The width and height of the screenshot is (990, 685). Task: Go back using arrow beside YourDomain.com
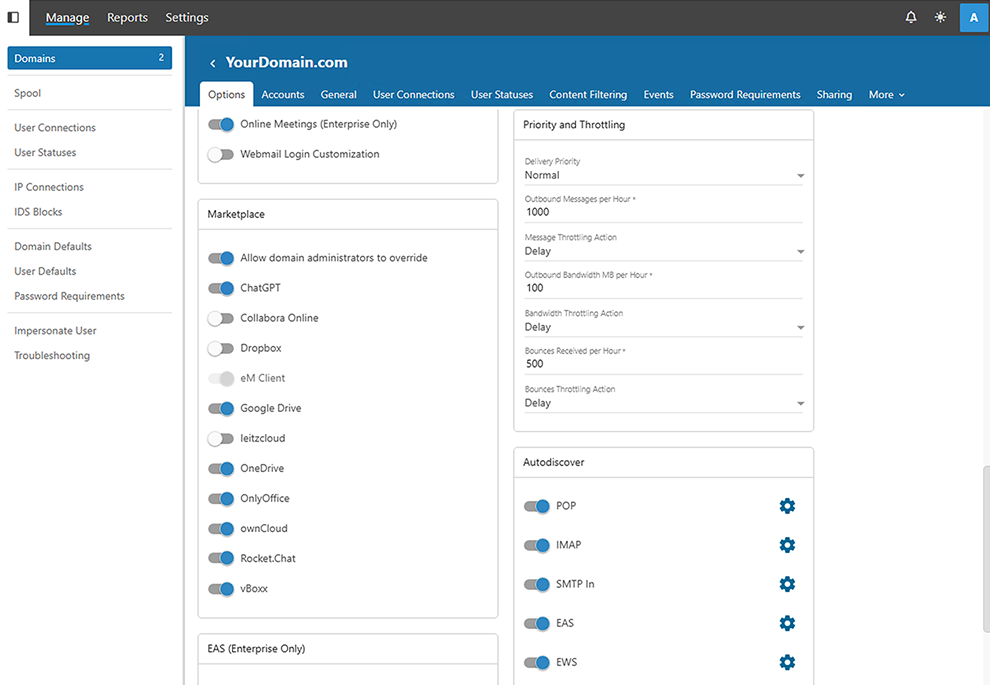click(x=212, y=63)
